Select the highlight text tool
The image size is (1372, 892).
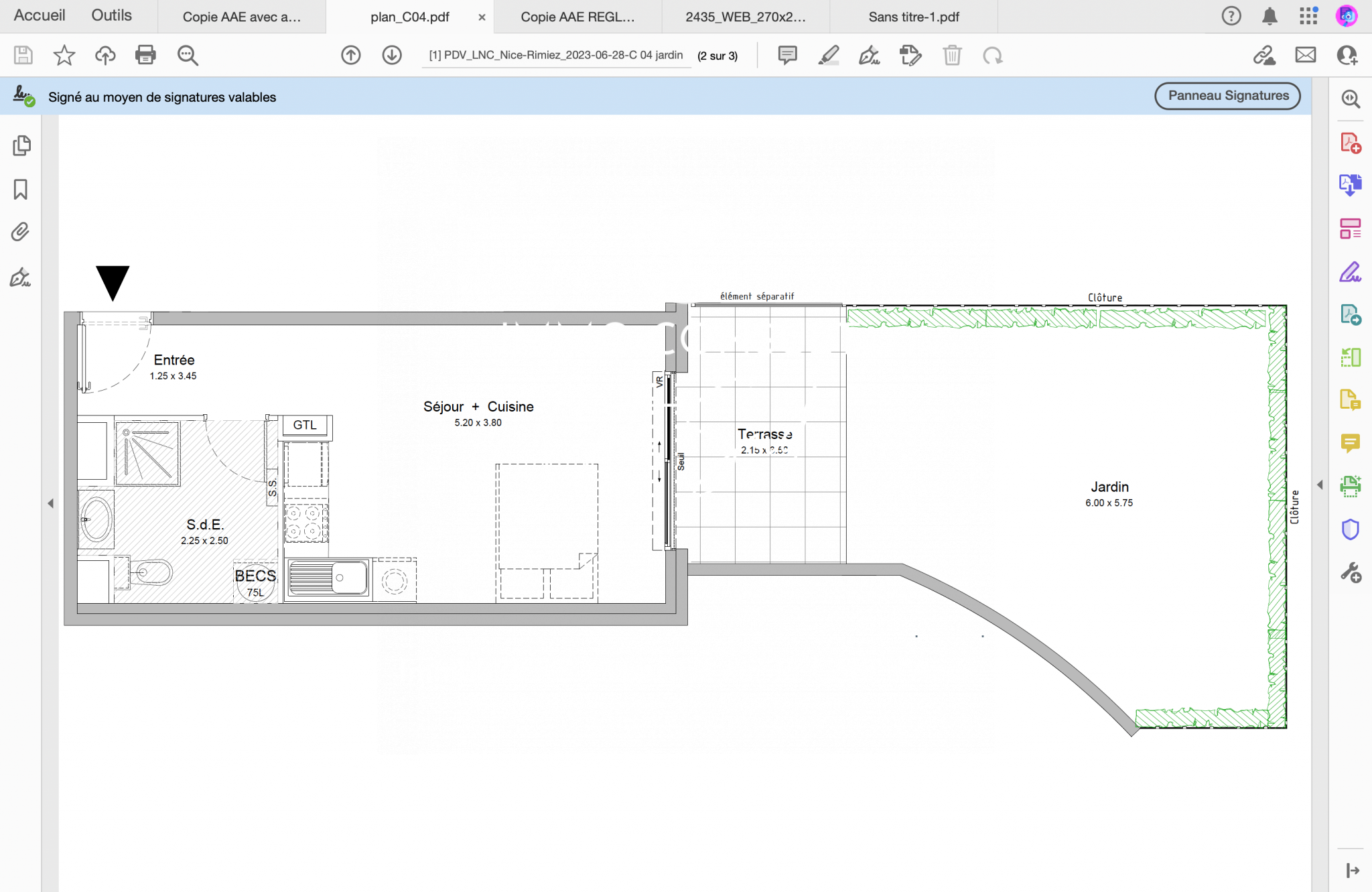click(829, 55)
